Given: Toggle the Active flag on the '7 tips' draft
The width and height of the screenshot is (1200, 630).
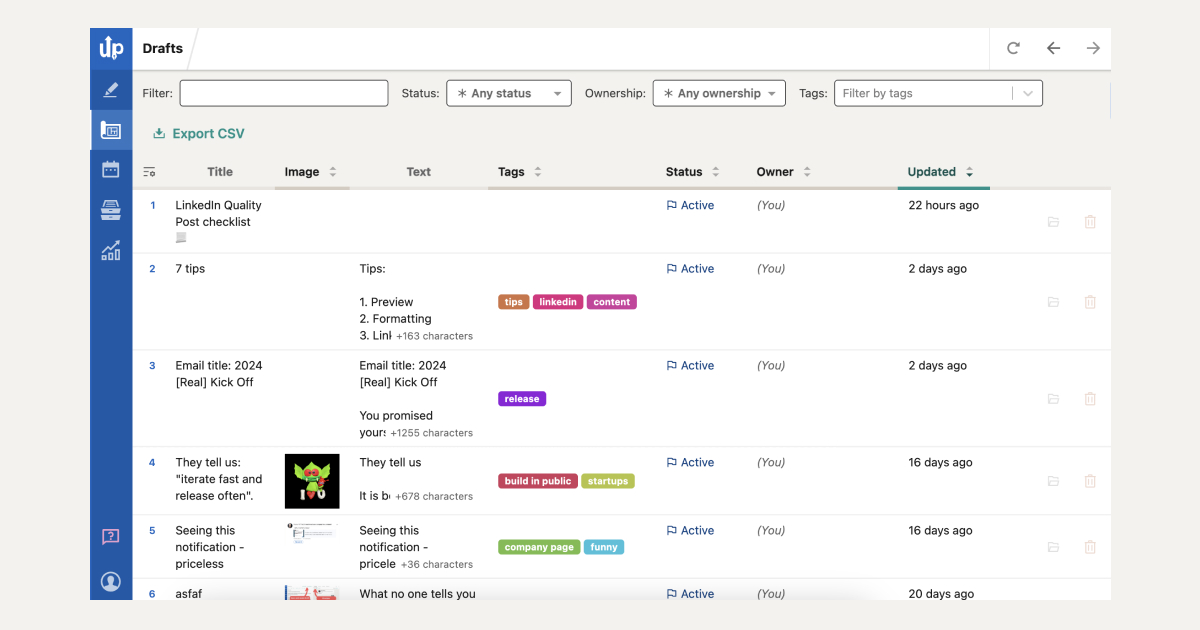Looking at the screenshot, I should pyautogui.click(x=690, y=268).
